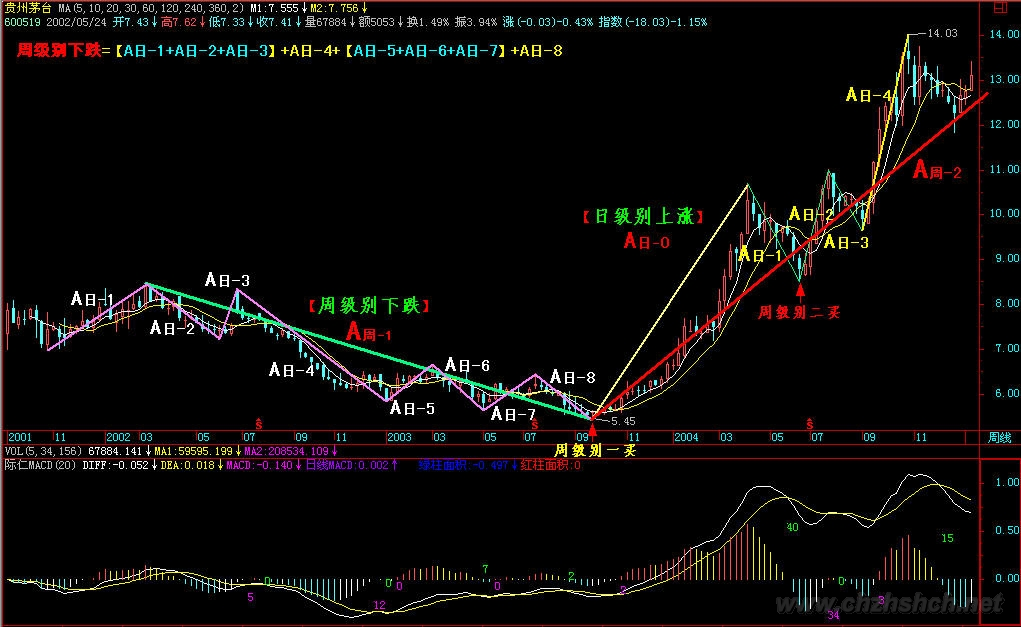Click red arrow above 周级别二买 label
Image resolution: width=1021 pixels, height=627 pixels.
(799, 292)
